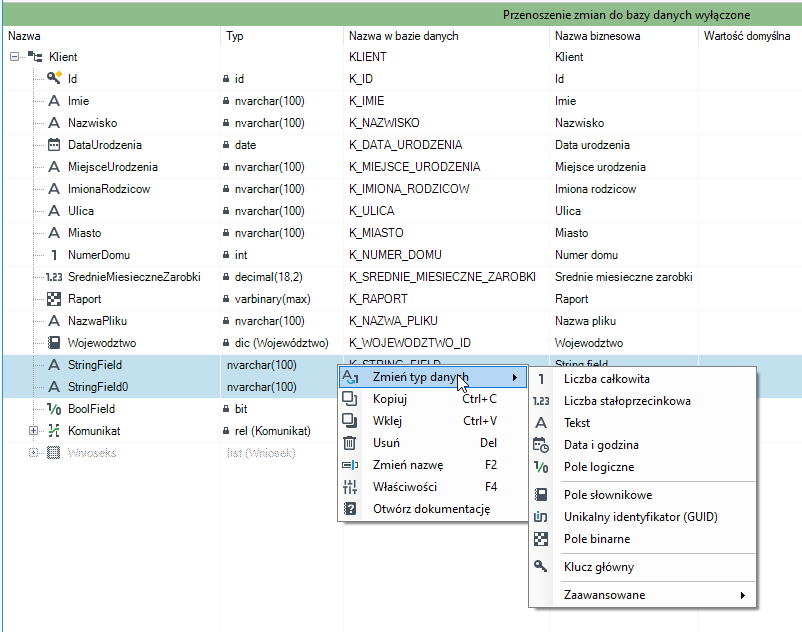Click the sliders icon beside Właściwości
This screenshot has width=802, height=632.
click(x=350, y=487)
